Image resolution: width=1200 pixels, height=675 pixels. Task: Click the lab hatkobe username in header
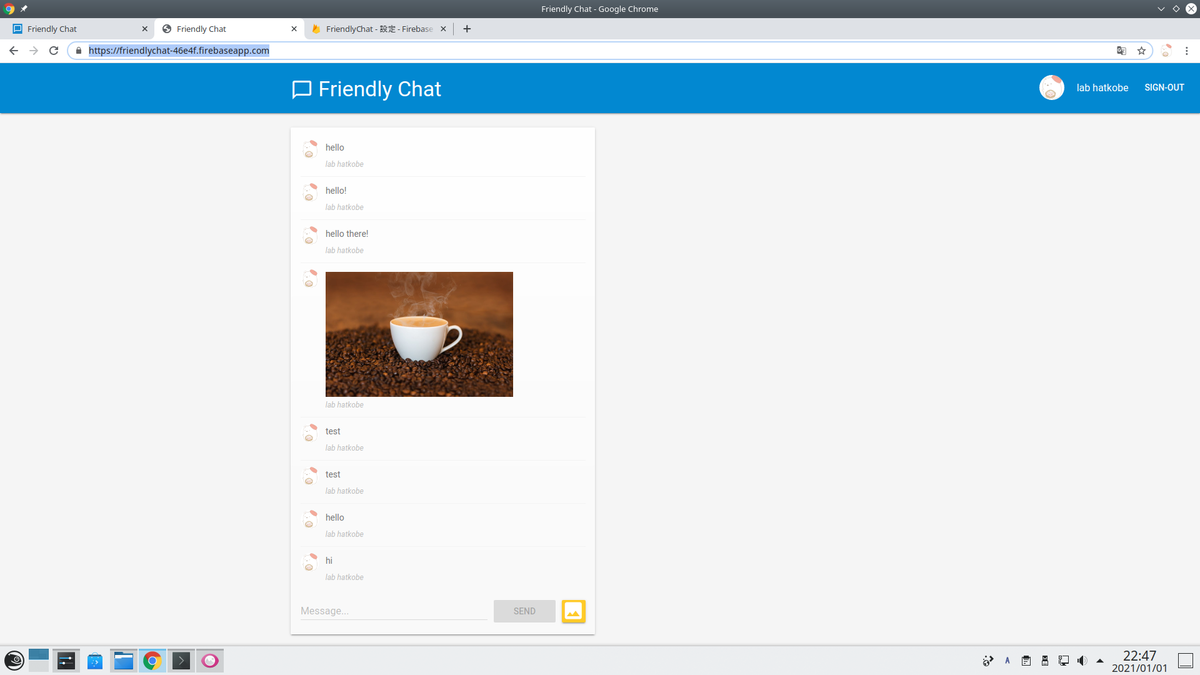1102,88
